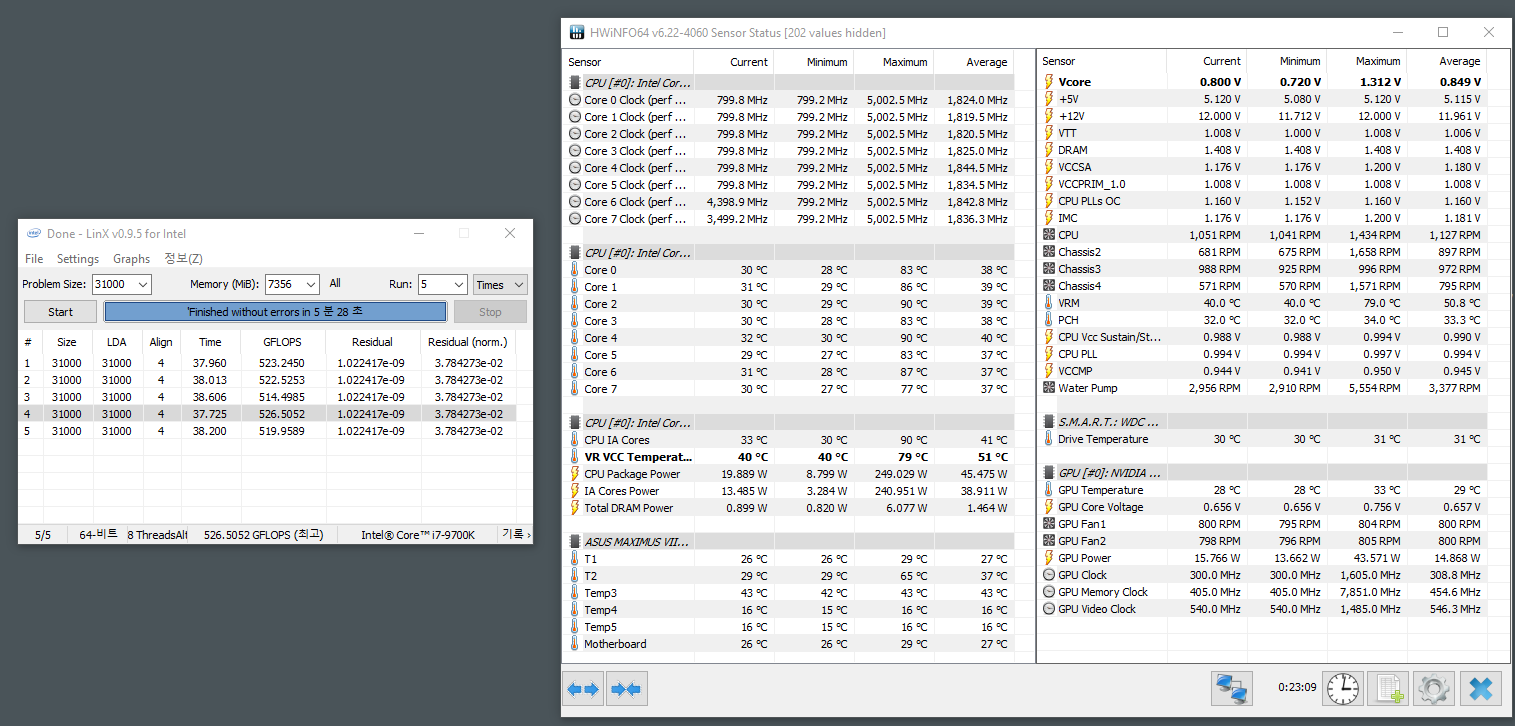The image size is (1515, 726).
Task: Select the CPU PLLs OC voltage row
Action: (x=1263, y=201)
